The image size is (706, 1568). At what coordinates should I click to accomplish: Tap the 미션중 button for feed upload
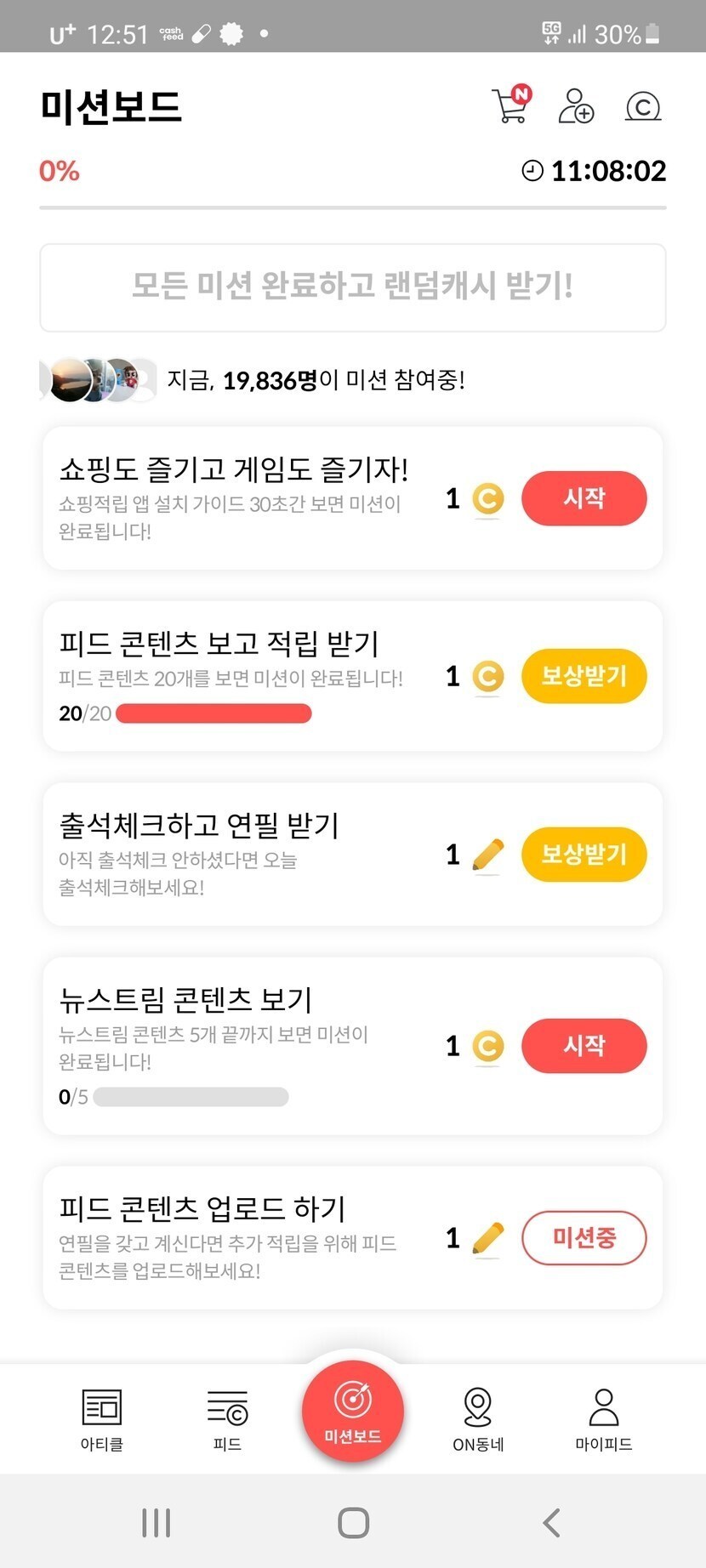point(584,1237)
